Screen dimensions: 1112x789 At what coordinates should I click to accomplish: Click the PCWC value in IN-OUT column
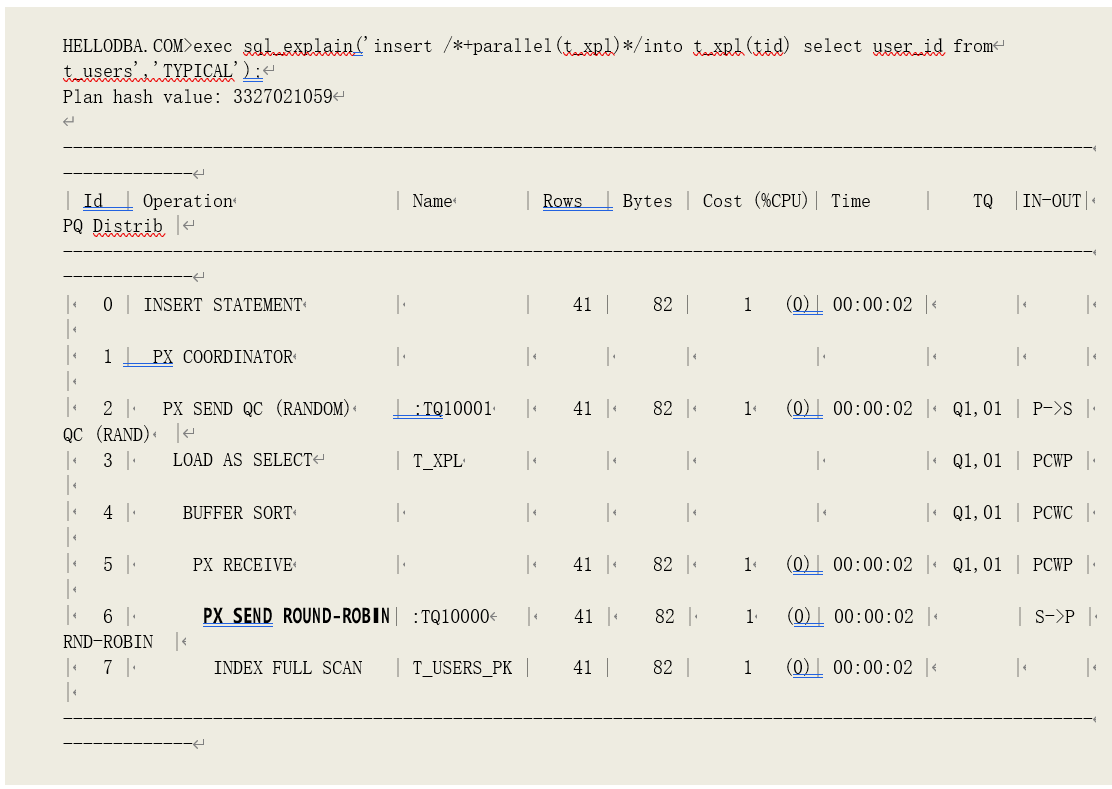point(1052,513)
